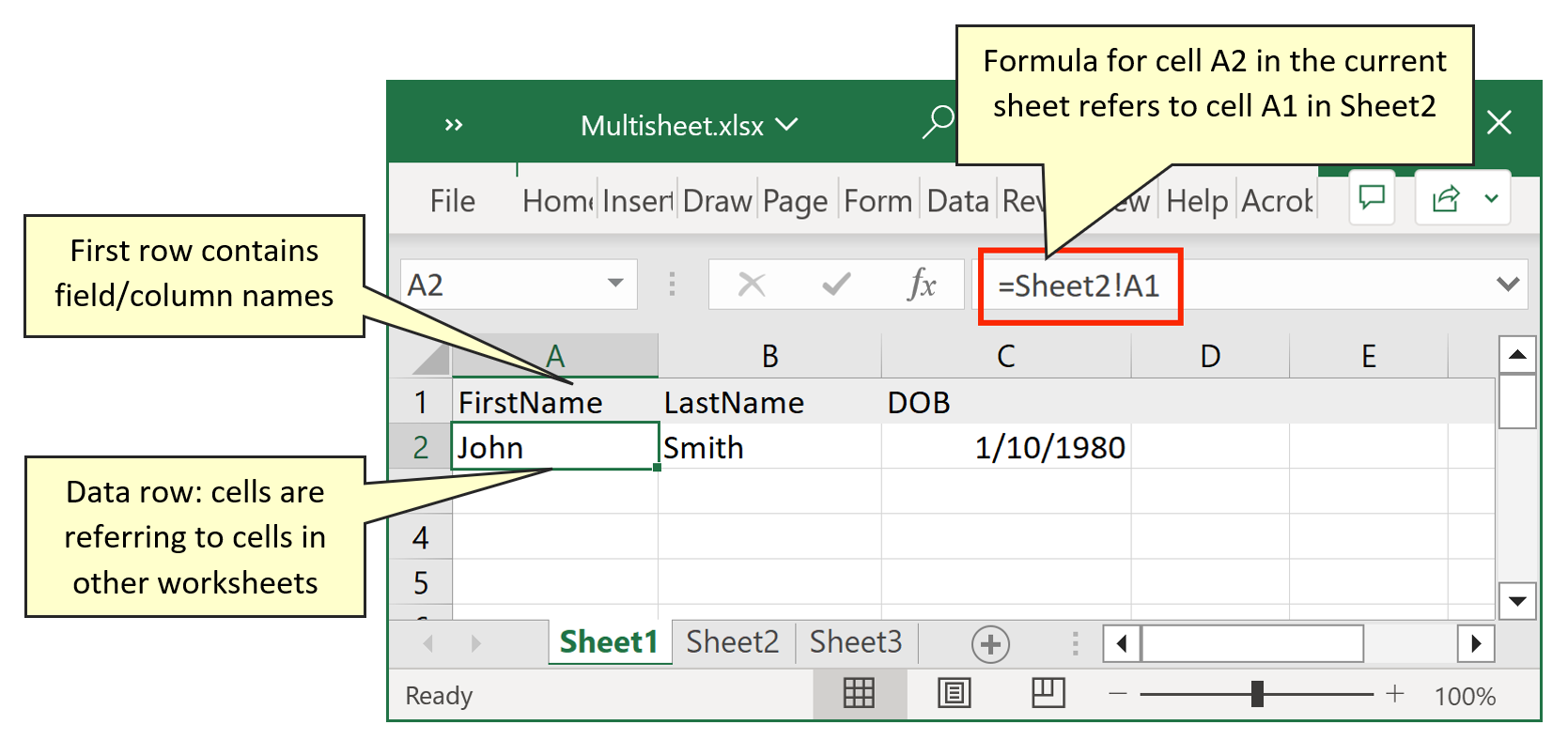Confirm entry with the checkmark icon
This screenshot has width=1568, height=756.
click(835, 284)
